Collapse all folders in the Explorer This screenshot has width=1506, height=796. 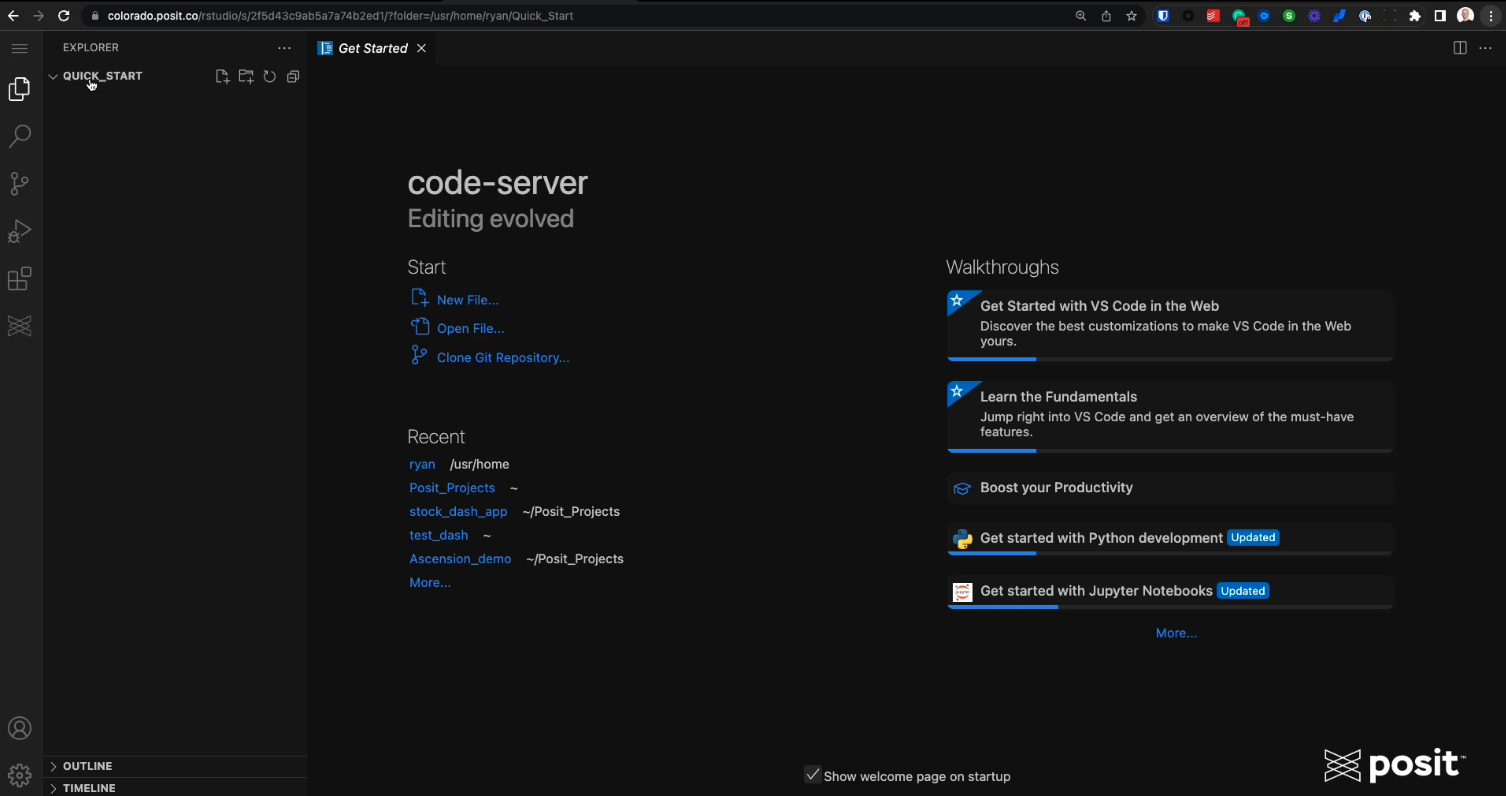[x=292, y=76]
